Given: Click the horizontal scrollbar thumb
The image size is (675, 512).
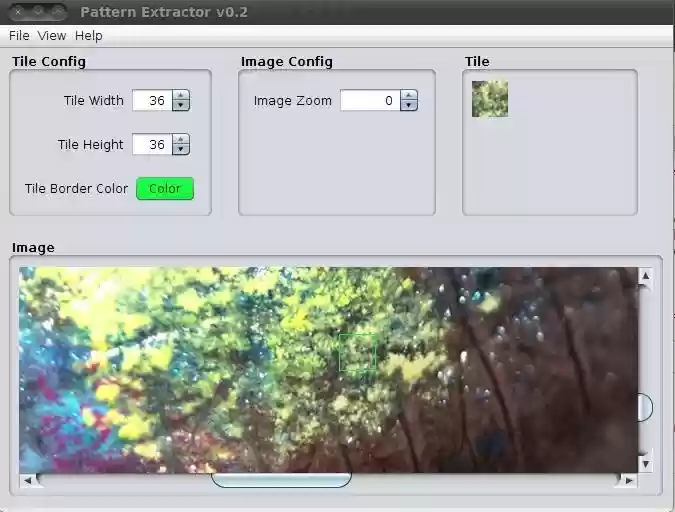Looking at the screenshot, I should pos(282,480).
